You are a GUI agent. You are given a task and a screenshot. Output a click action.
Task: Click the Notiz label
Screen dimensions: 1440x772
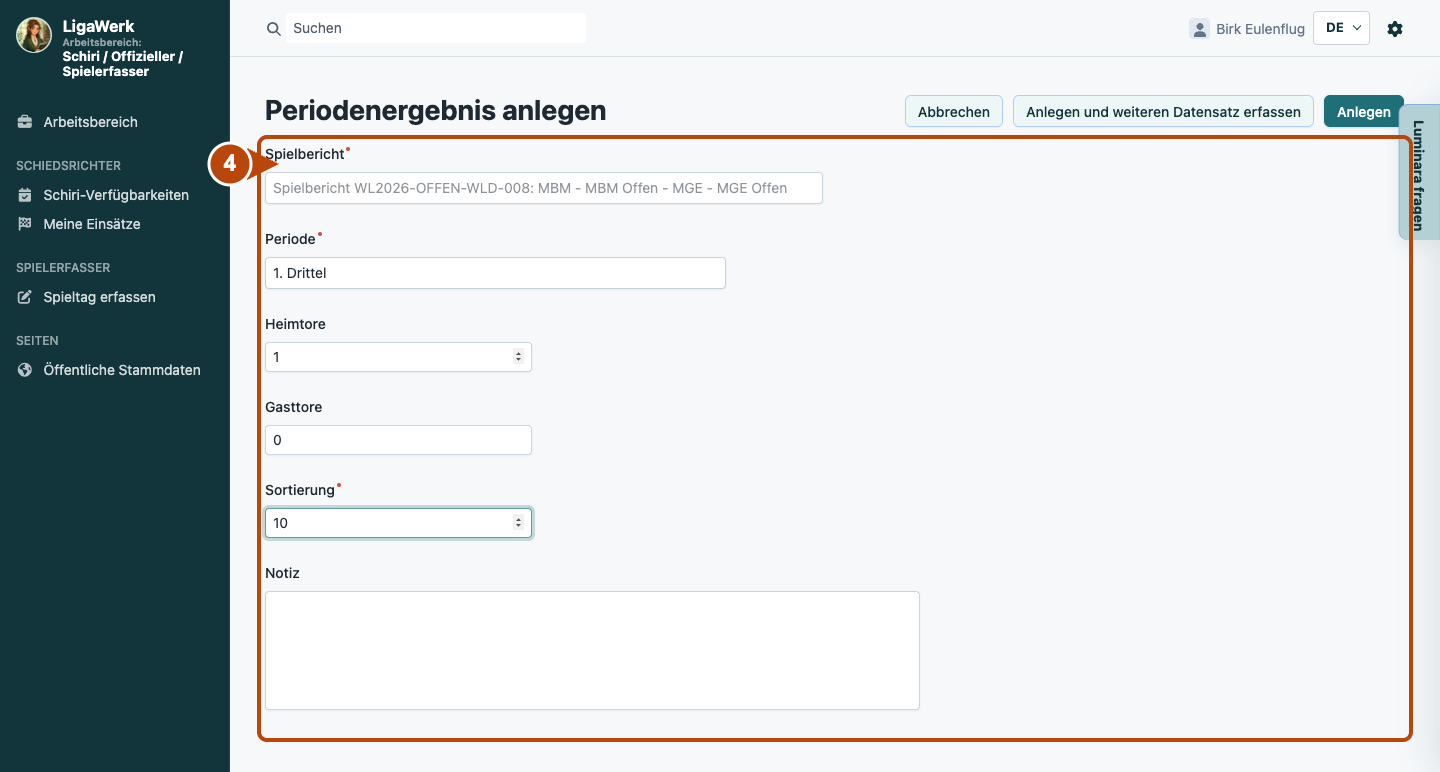coord(282,573)
